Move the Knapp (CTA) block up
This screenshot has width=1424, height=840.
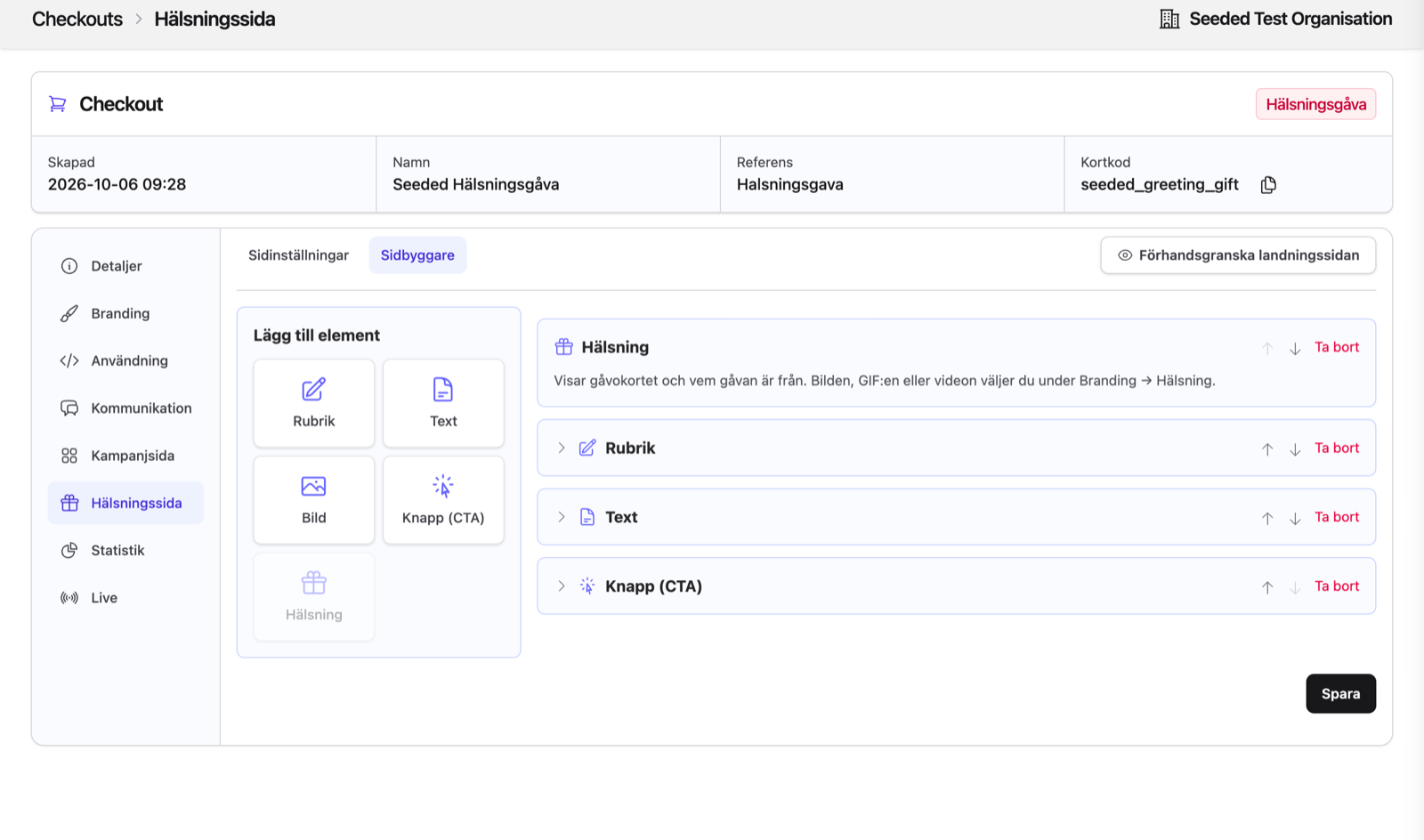pos(1267,587)
